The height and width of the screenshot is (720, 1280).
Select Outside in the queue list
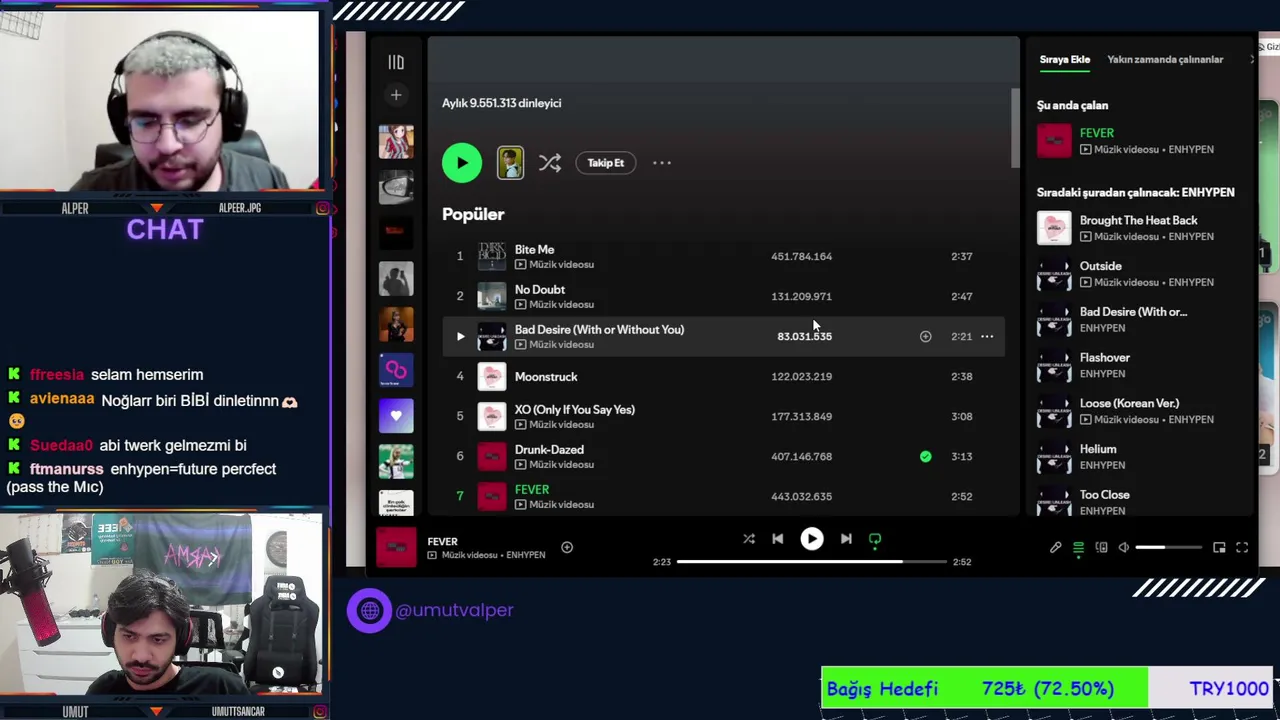(1100, 266)
